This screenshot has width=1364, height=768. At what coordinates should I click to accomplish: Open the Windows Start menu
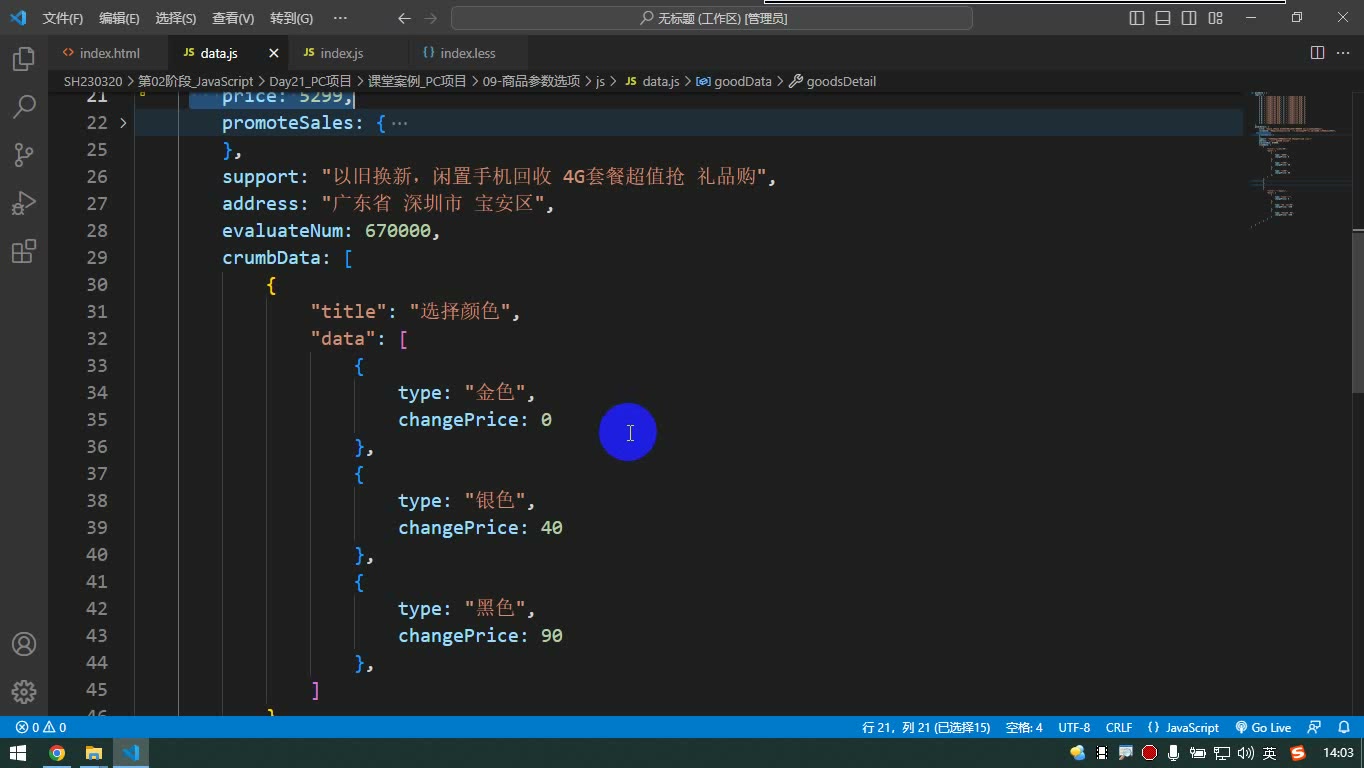click(18, 753)
